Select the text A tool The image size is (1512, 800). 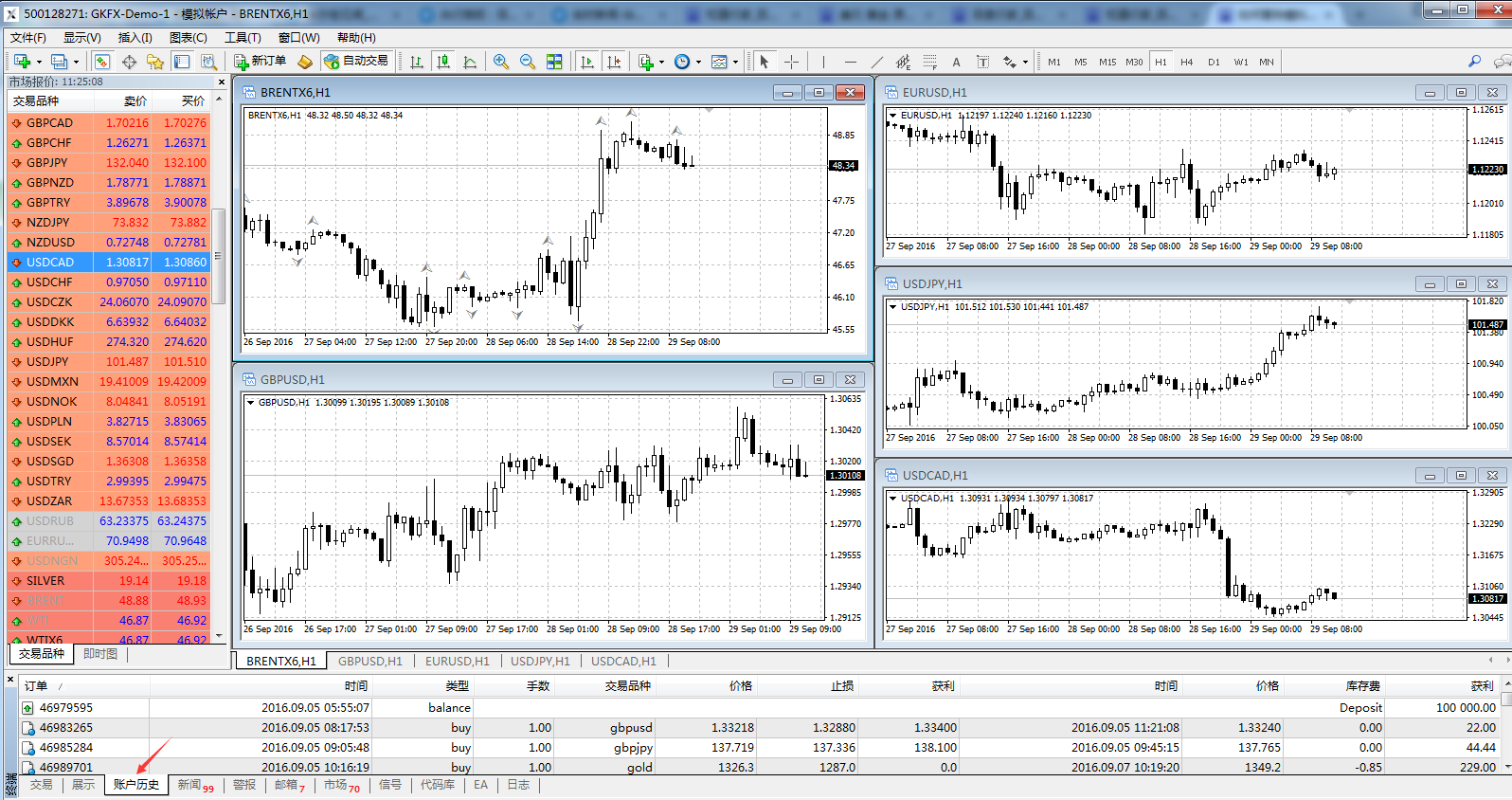pos(956,62)
